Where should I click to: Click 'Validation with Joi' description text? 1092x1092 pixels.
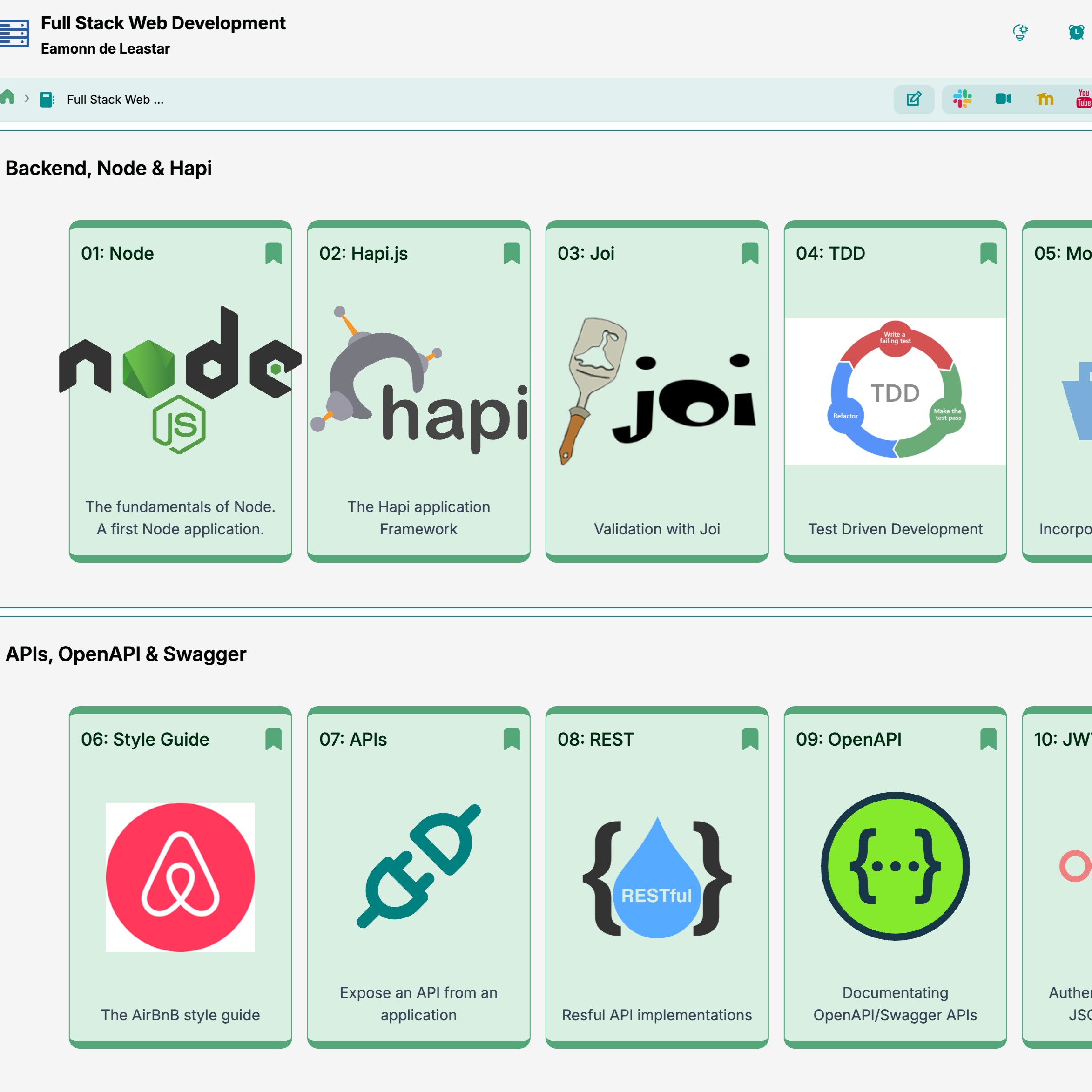[x=657, y=529]
